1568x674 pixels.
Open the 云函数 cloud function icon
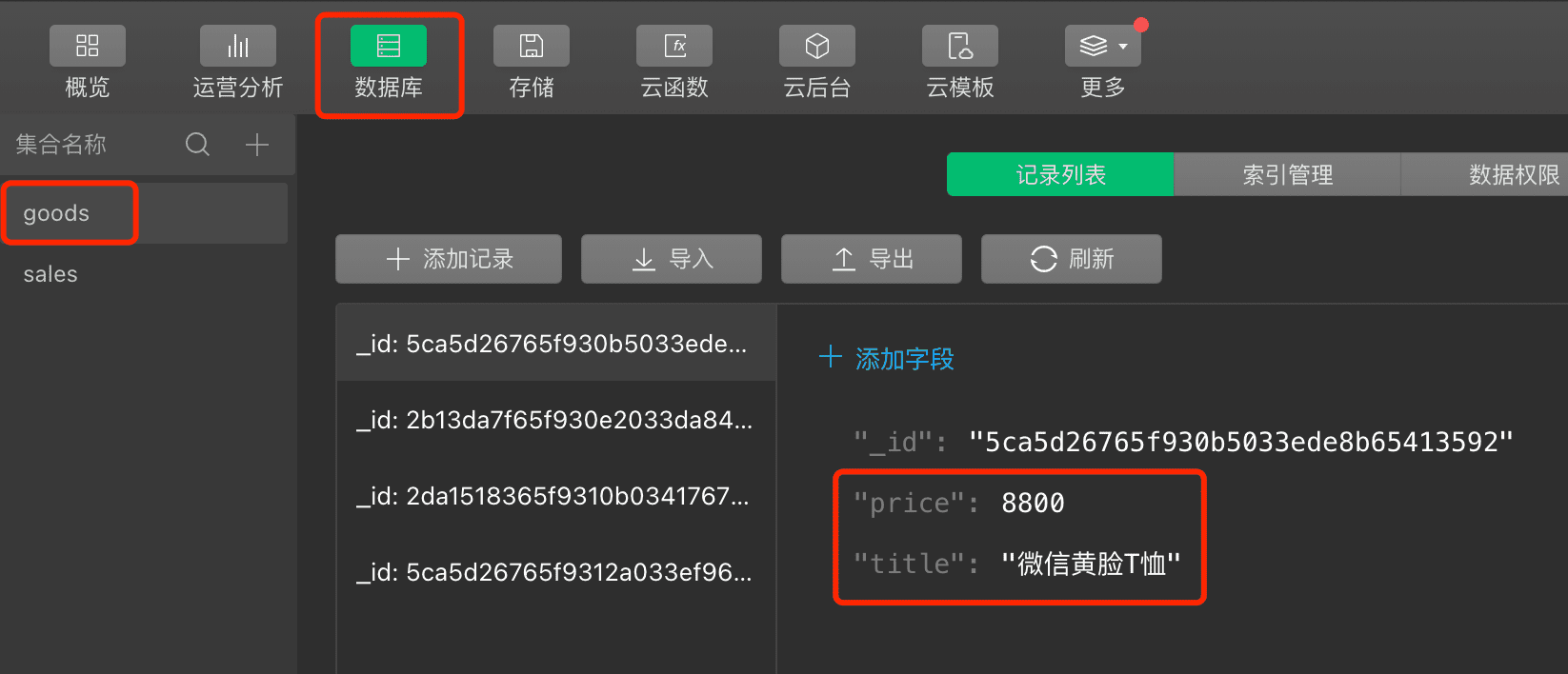click(674, 46)
